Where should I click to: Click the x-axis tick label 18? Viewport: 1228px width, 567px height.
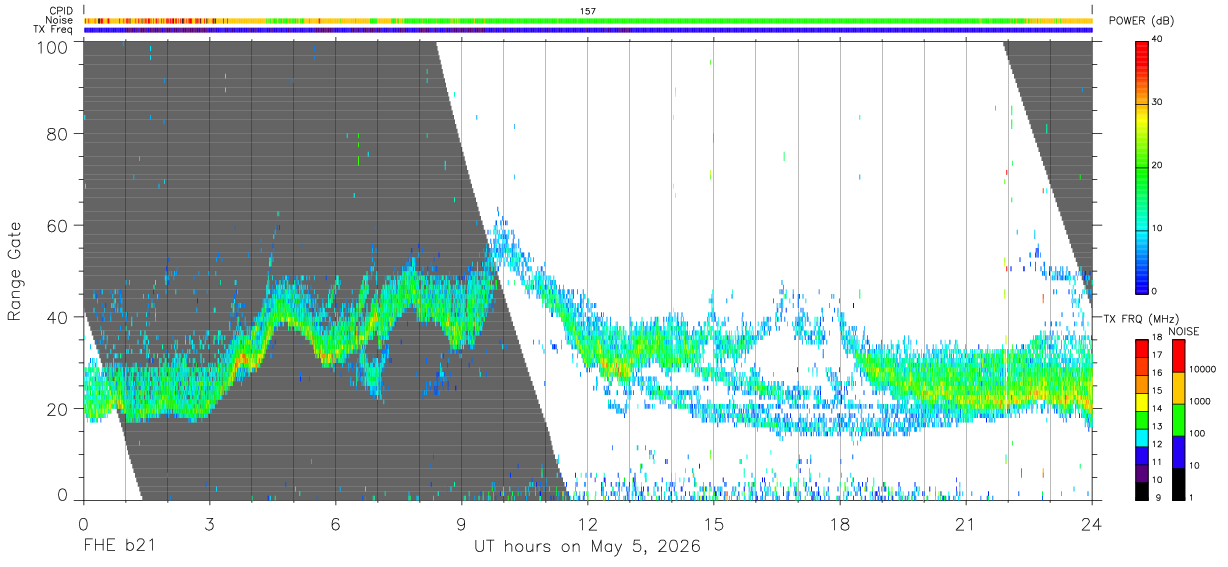click(x=840, y=525)
